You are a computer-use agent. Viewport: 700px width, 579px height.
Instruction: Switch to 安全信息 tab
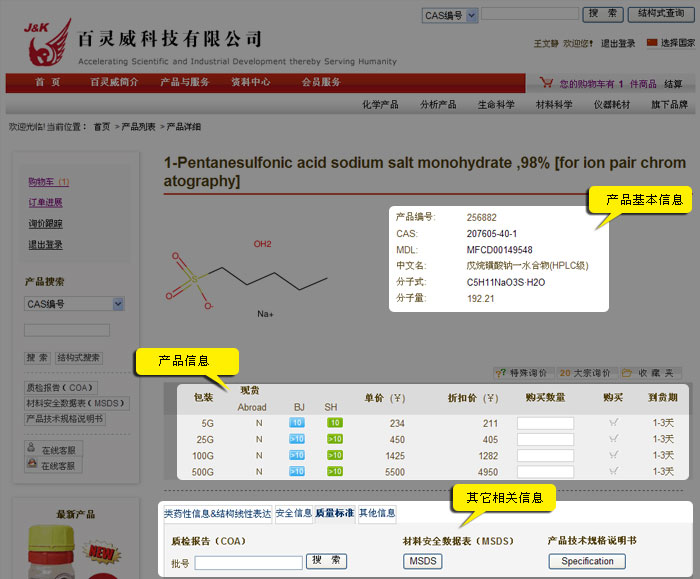293,513
